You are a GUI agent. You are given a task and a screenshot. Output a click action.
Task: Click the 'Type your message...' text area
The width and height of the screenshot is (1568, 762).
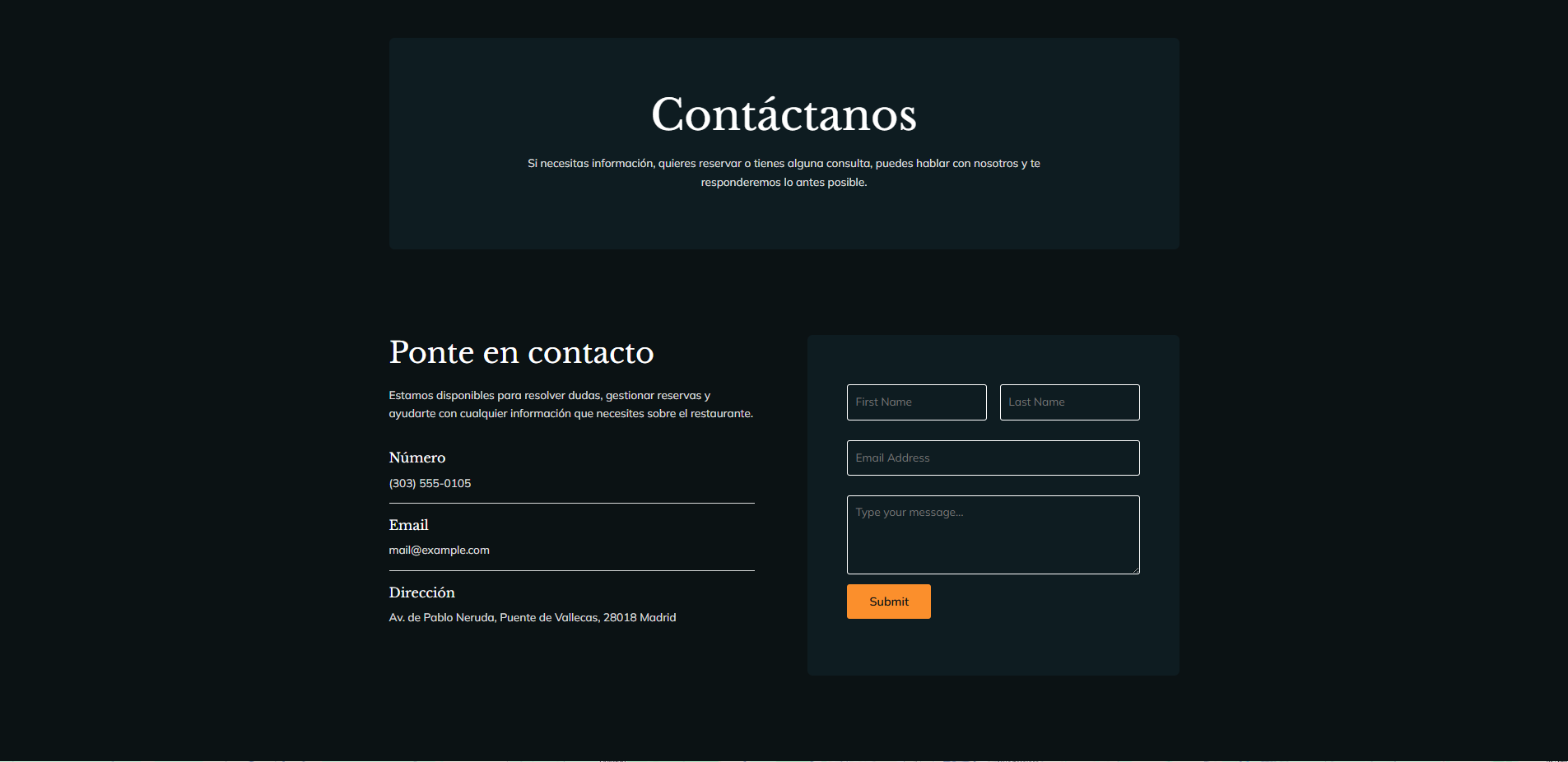993,534
